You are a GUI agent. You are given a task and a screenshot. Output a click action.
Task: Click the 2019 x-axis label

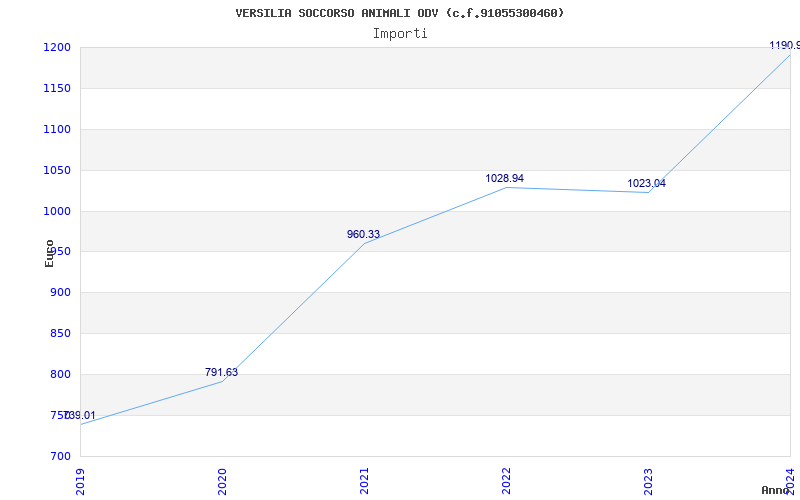[80, 481]
